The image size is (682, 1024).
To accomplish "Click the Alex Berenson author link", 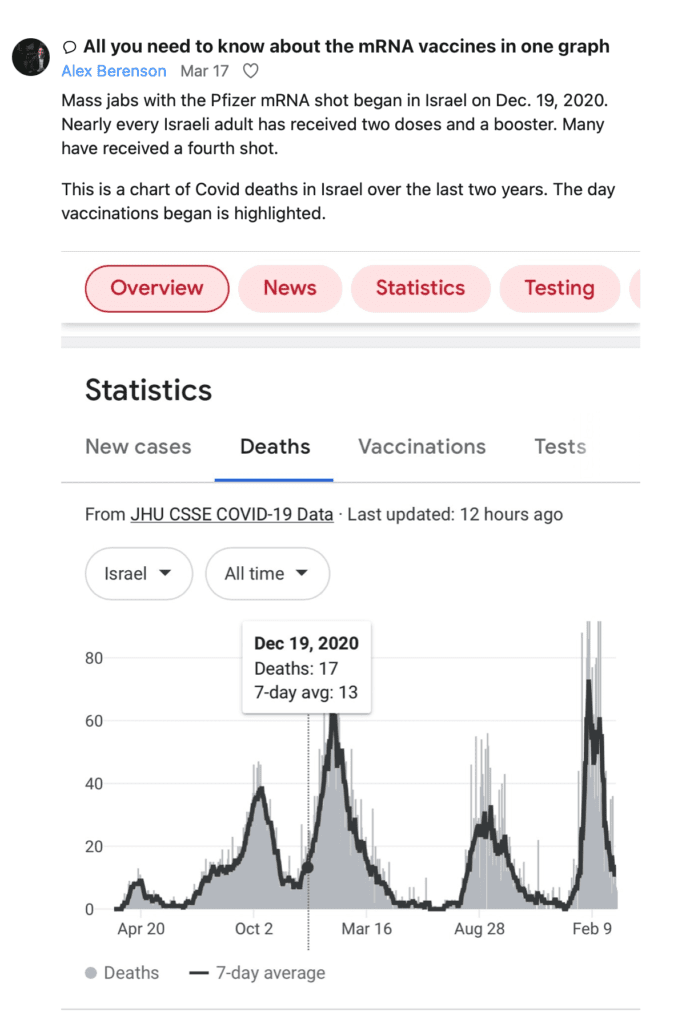I will (114, 71).
